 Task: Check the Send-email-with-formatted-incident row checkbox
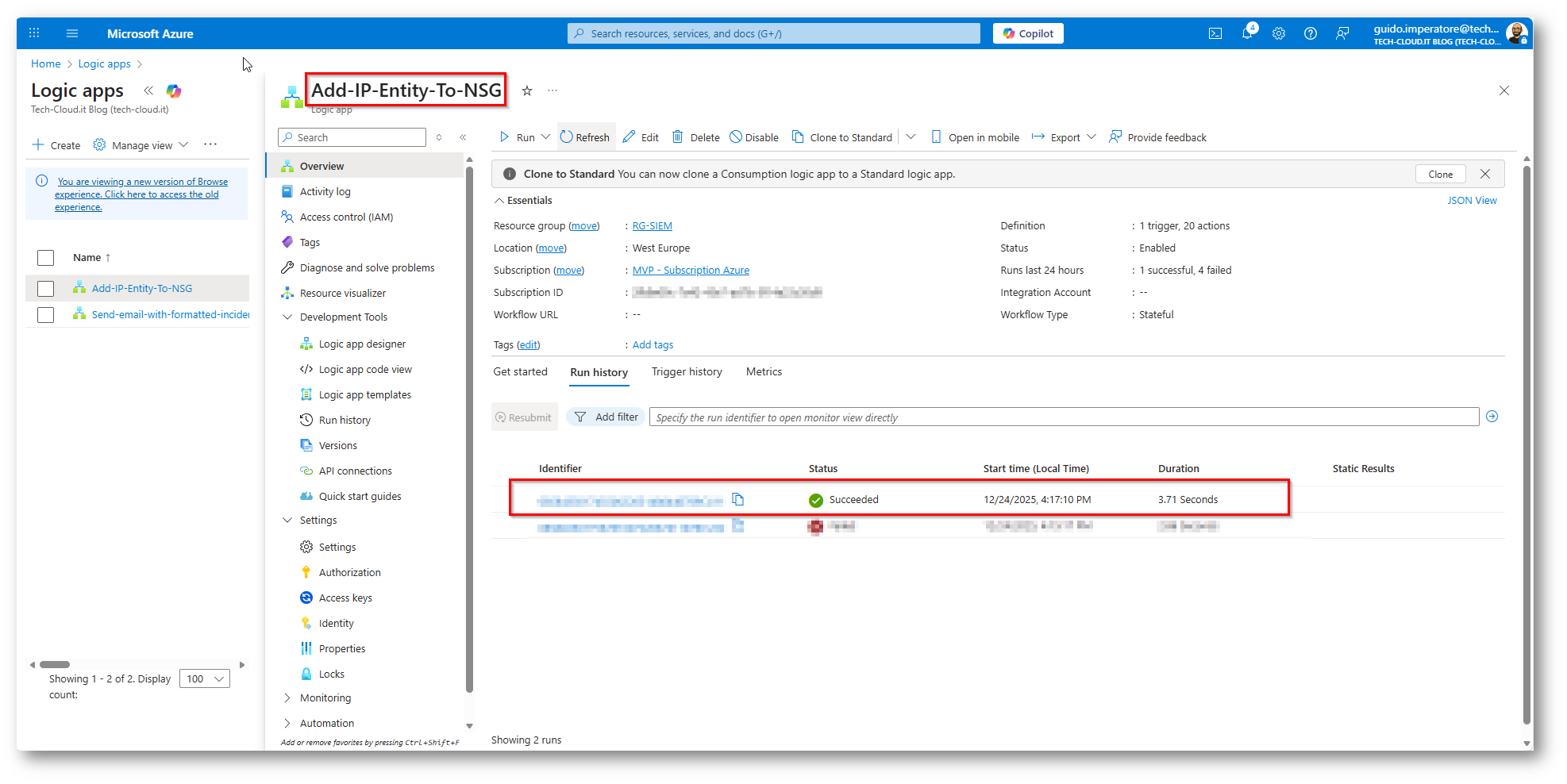click(x=46, y=315)
